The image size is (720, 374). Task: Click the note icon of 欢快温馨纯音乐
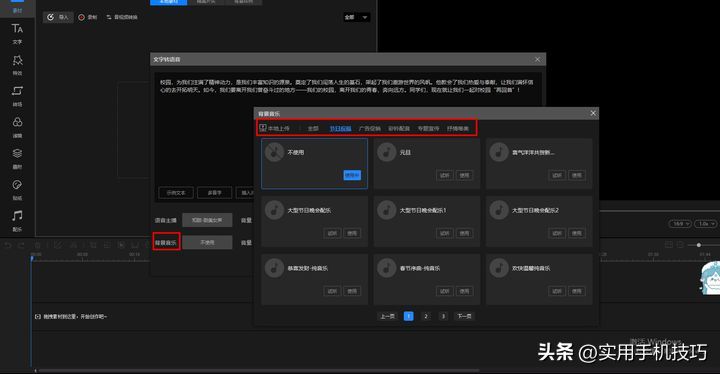[499, 268]
